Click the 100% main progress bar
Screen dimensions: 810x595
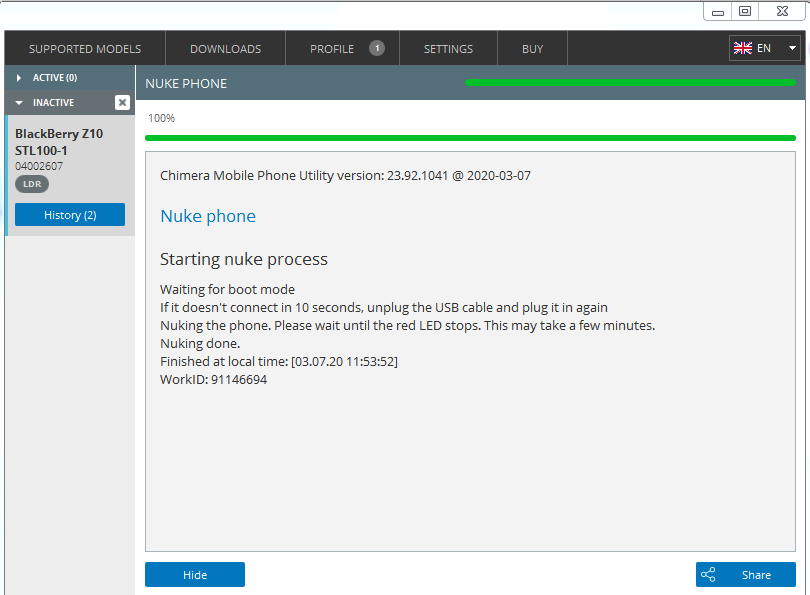coord(470,138)
